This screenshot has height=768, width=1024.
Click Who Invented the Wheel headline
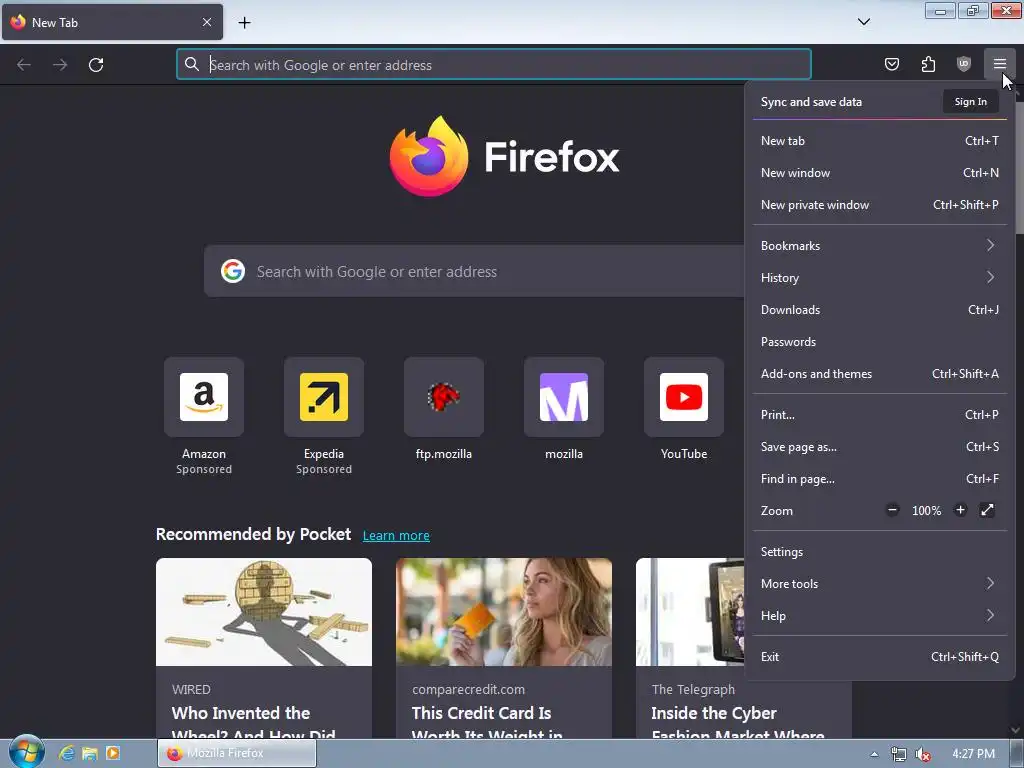(254, 724)
